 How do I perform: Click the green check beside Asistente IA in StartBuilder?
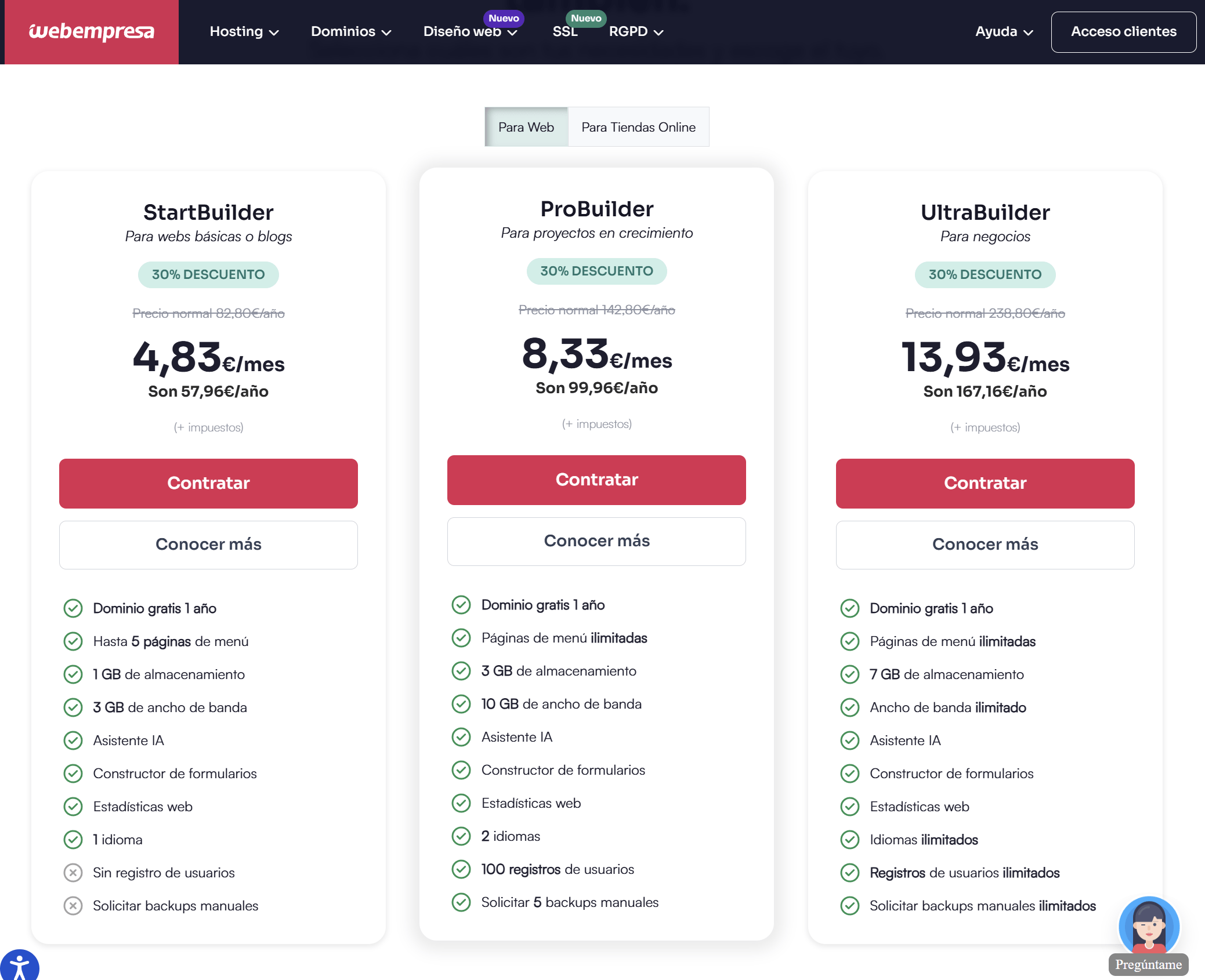73,740
